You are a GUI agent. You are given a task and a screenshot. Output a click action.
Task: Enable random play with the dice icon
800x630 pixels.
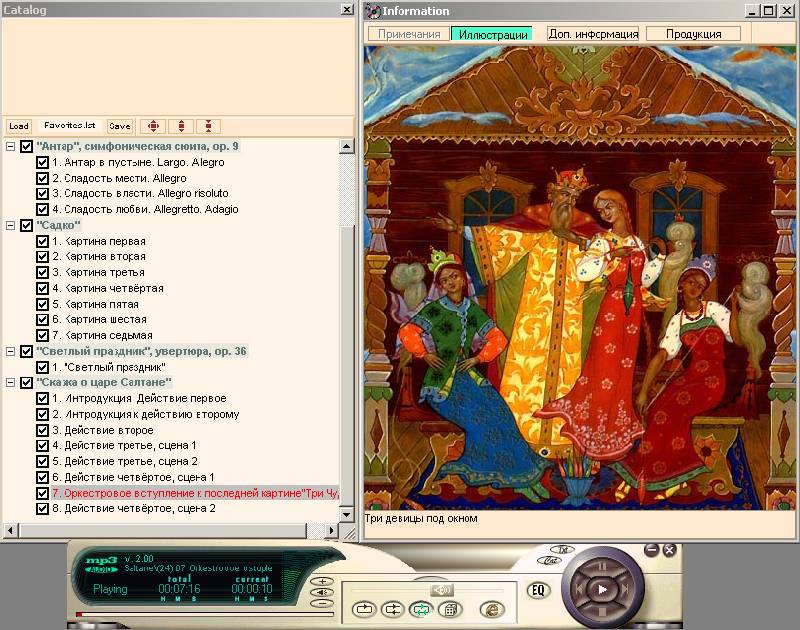450,609
